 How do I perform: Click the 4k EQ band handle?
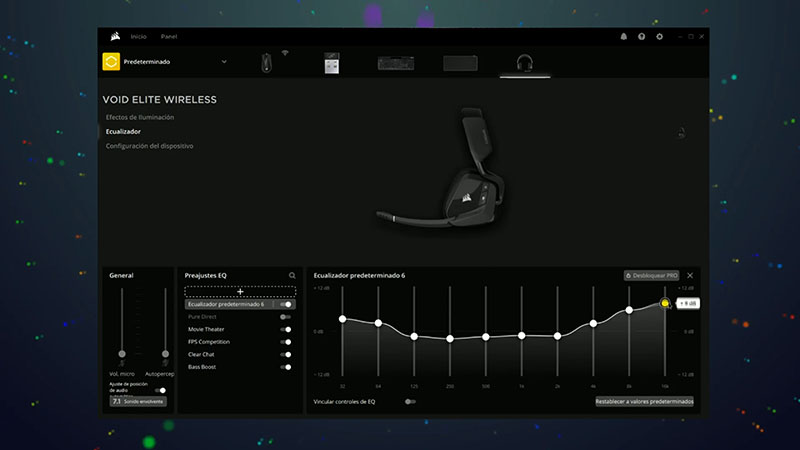point(593,323)
